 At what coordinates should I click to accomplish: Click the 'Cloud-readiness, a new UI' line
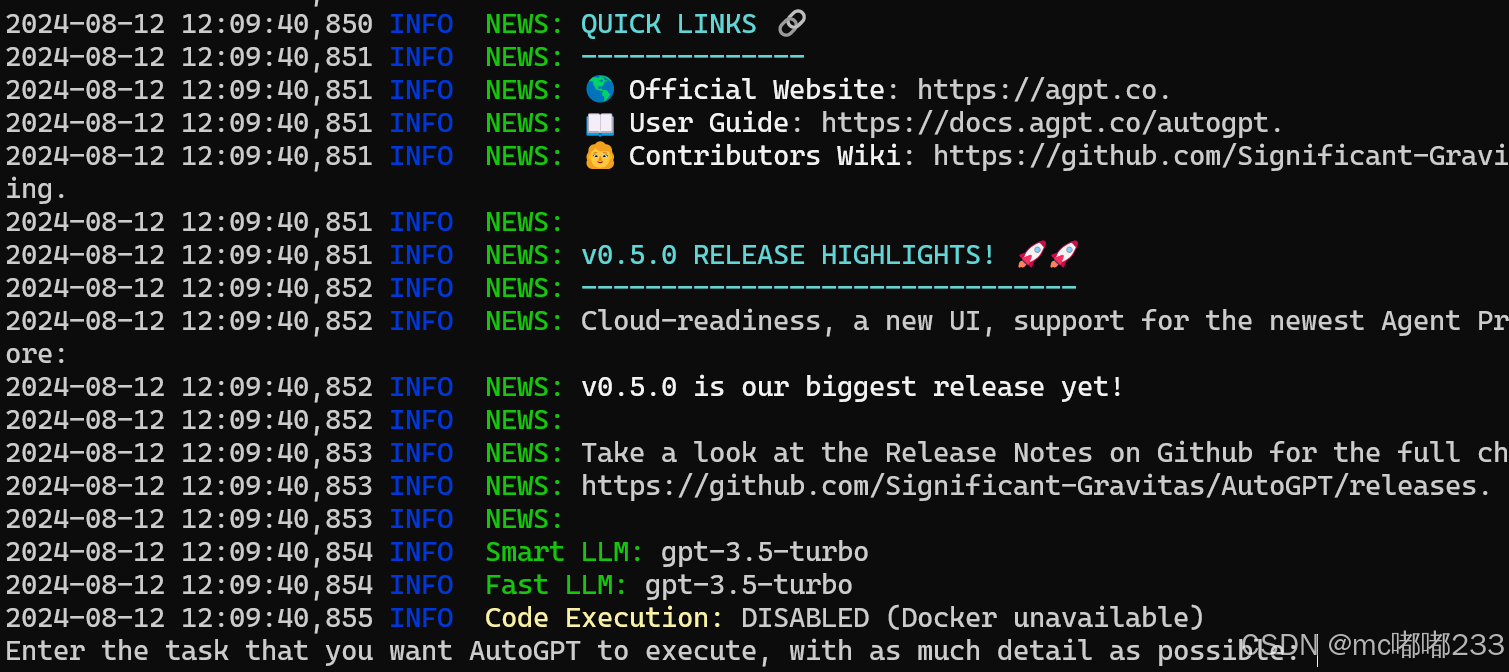tap(1044, 321)
